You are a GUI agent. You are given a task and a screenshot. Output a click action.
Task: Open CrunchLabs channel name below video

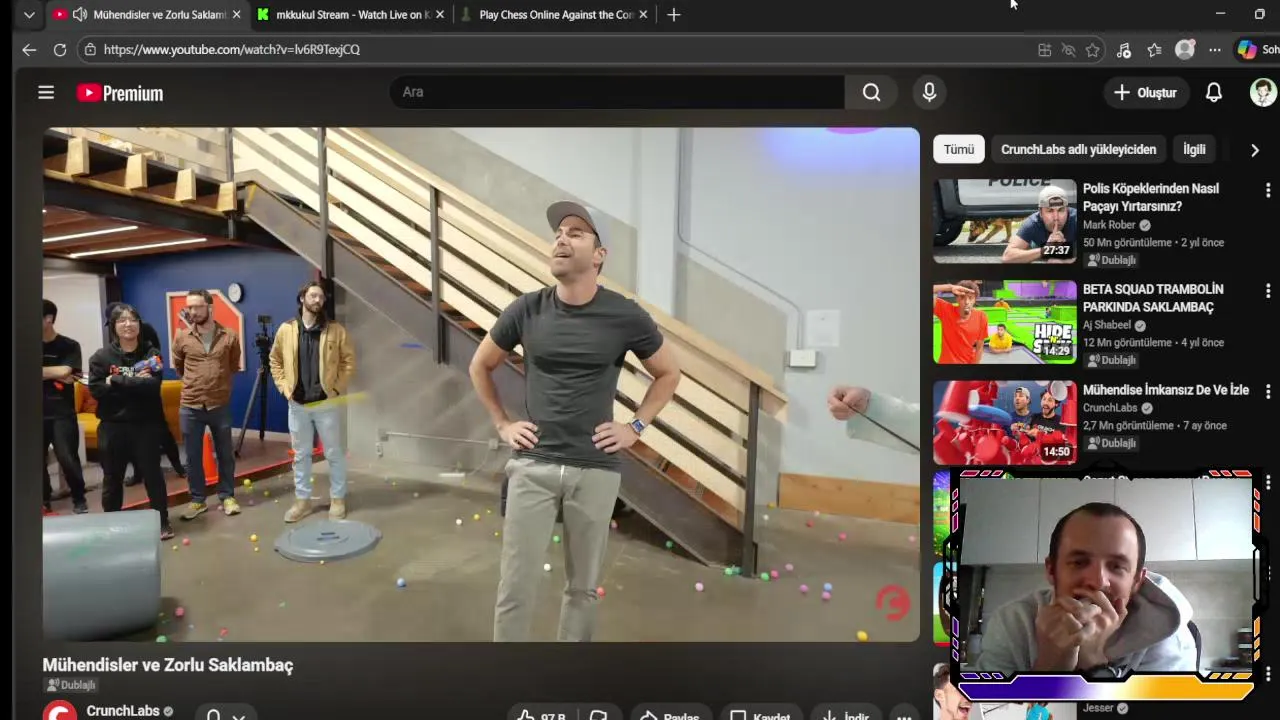(x=123, y=710)
